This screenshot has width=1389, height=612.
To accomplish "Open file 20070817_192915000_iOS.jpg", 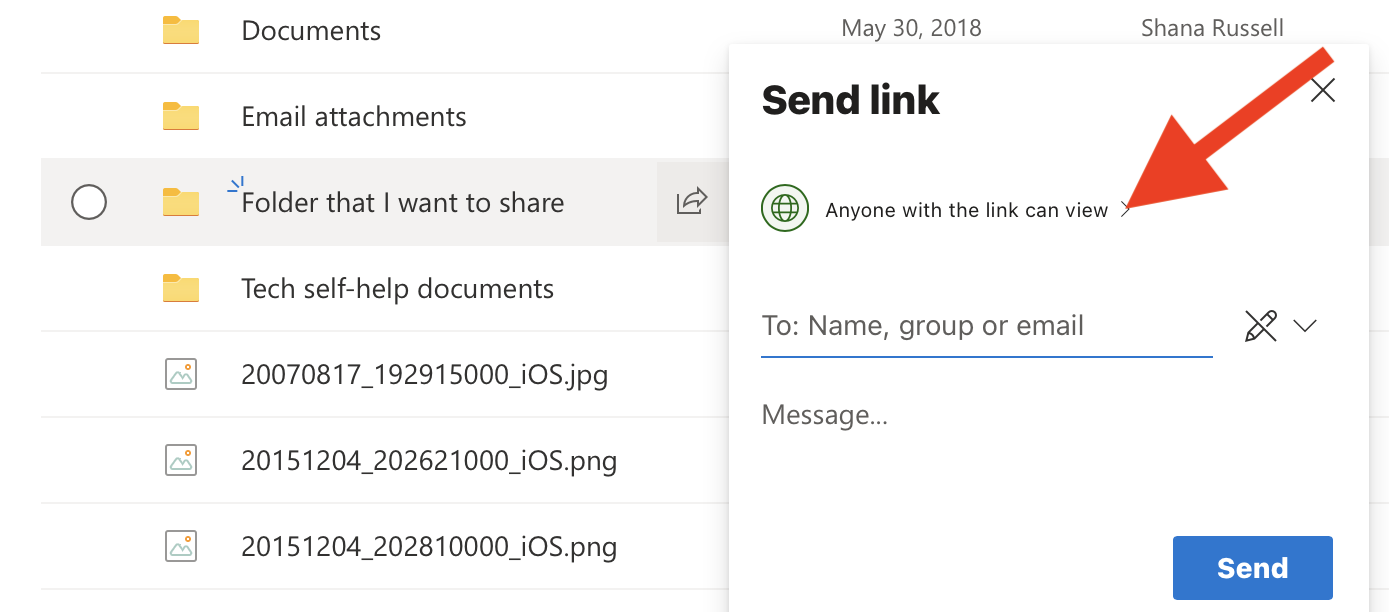I will pos(425,375).
